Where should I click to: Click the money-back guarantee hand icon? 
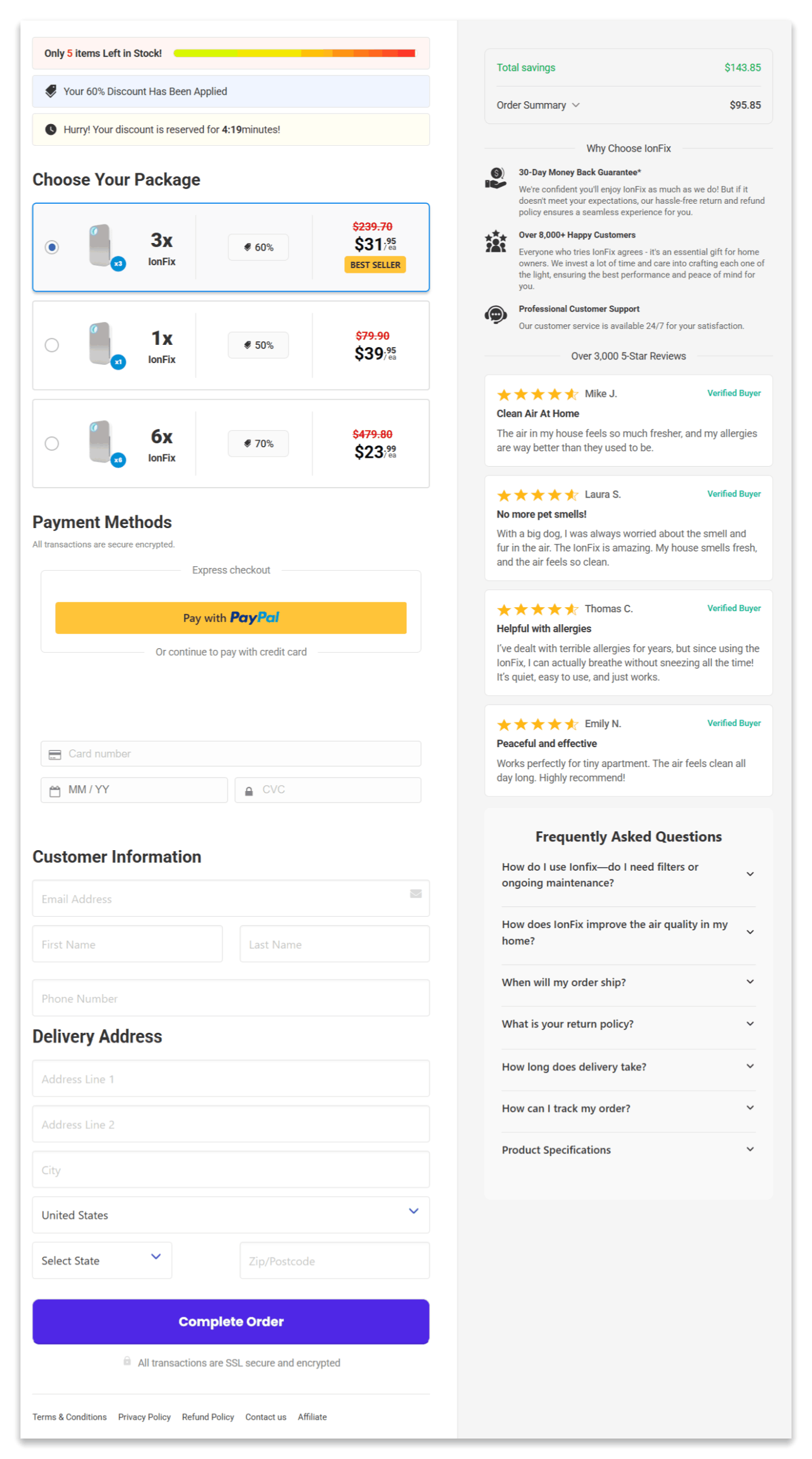(x=495, y=177)
